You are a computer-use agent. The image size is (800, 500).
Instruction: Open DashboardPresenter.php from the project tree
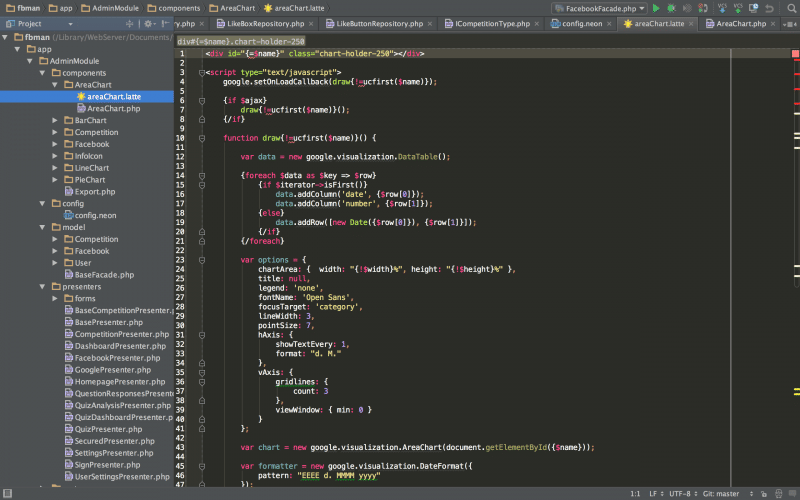[120, 346]
